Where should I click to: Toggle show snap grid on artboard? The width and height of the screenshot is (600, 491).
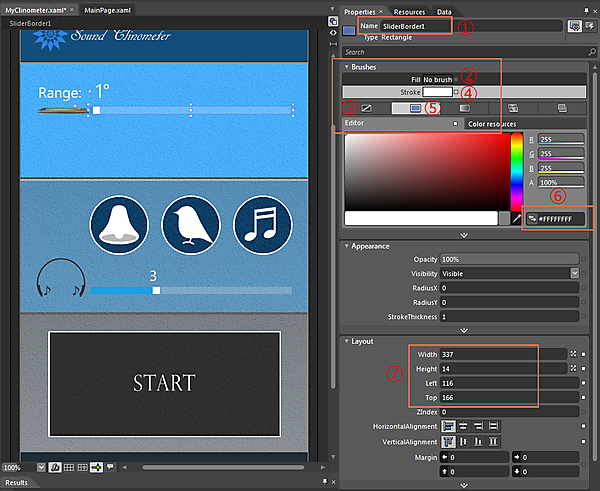point(68,467)
